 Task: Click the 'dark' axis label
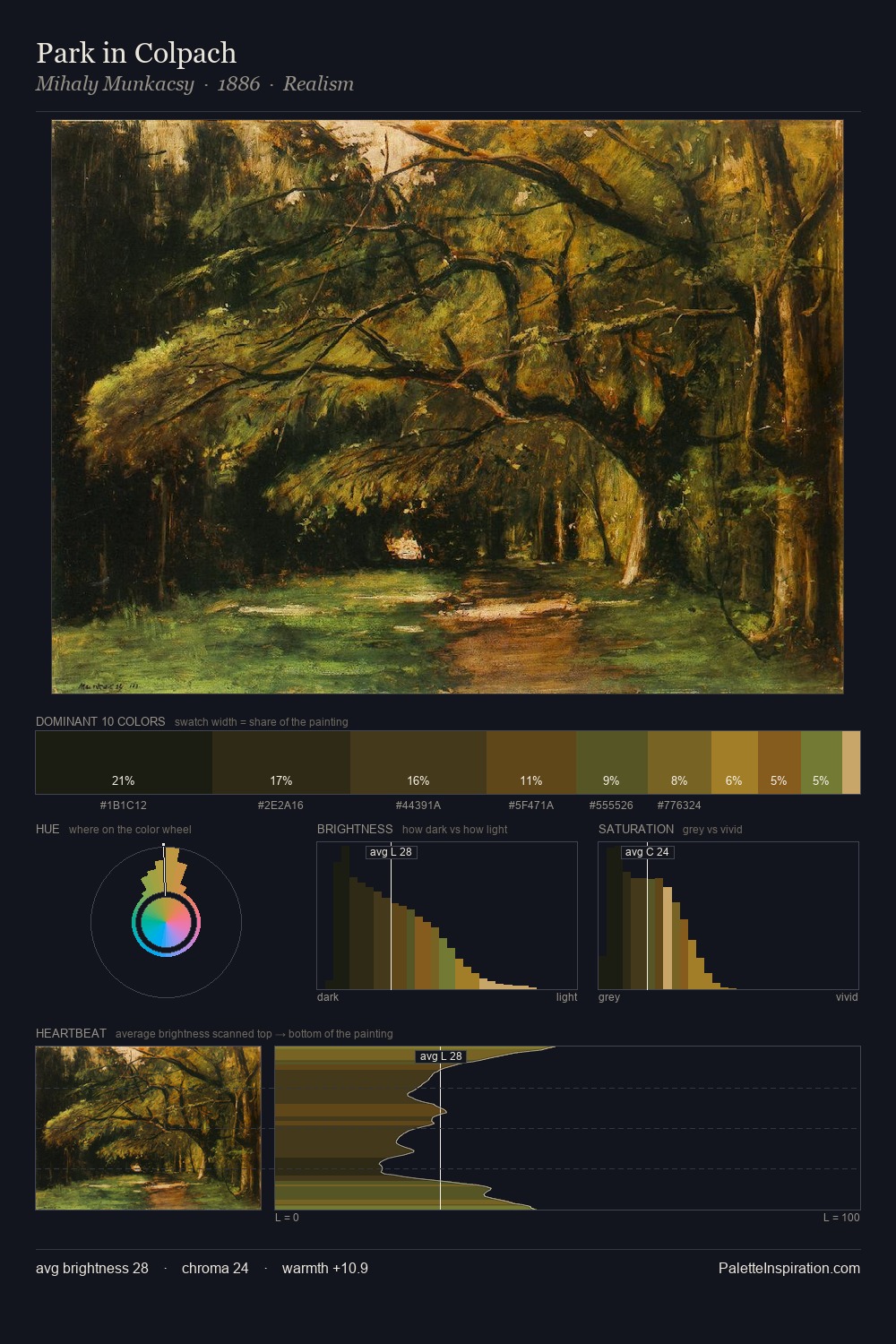pos(328,997)
